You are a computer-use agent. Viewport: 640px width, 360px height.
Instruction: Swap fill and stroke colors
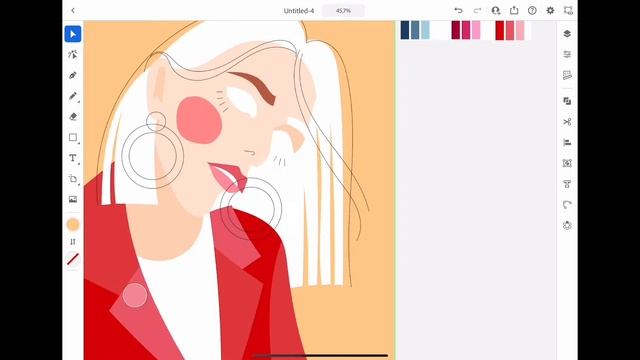[x=73, y=242]
